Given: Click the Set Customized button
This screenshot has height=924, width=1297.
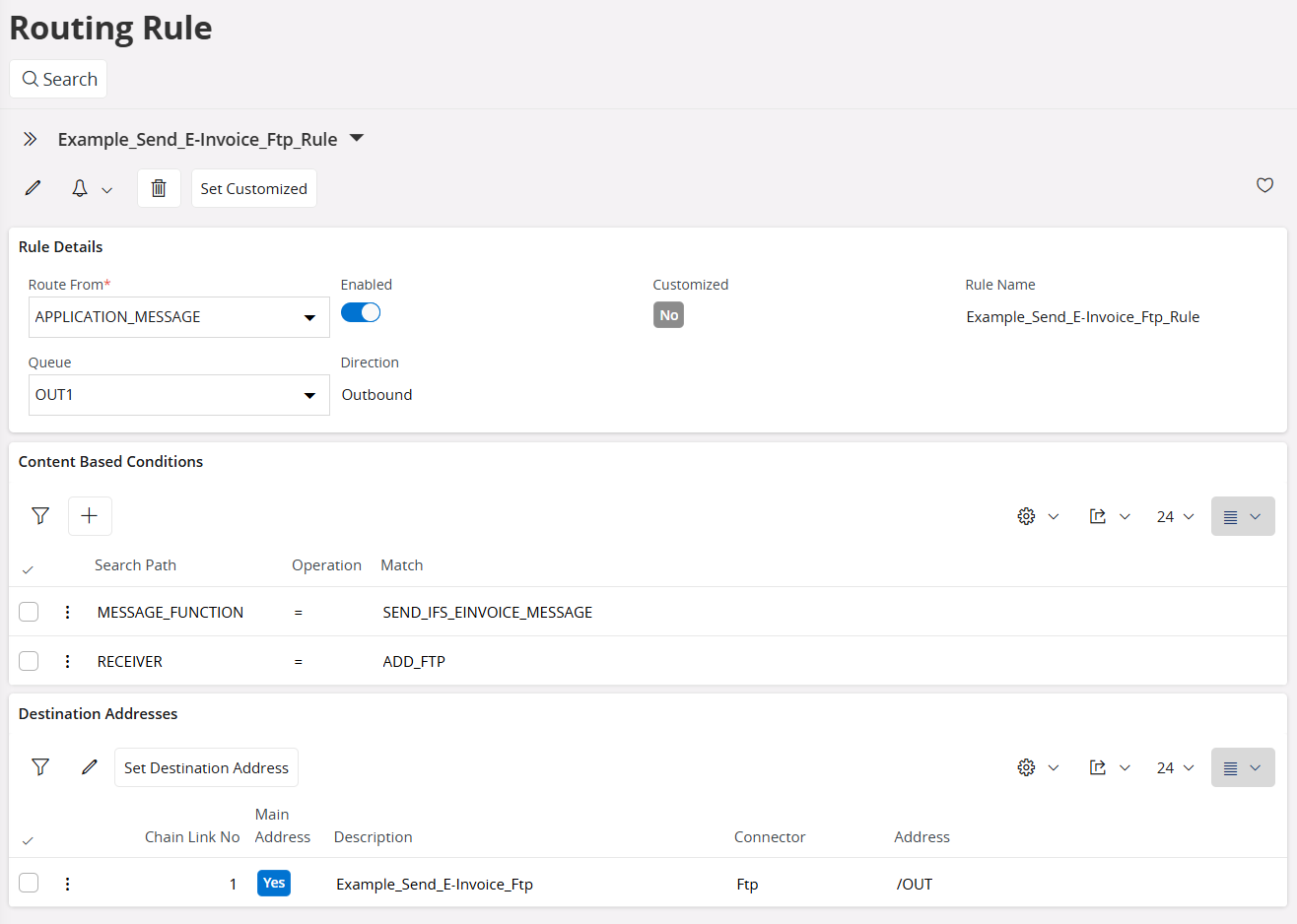Looking at the screenshot, I should coord(253,188).
